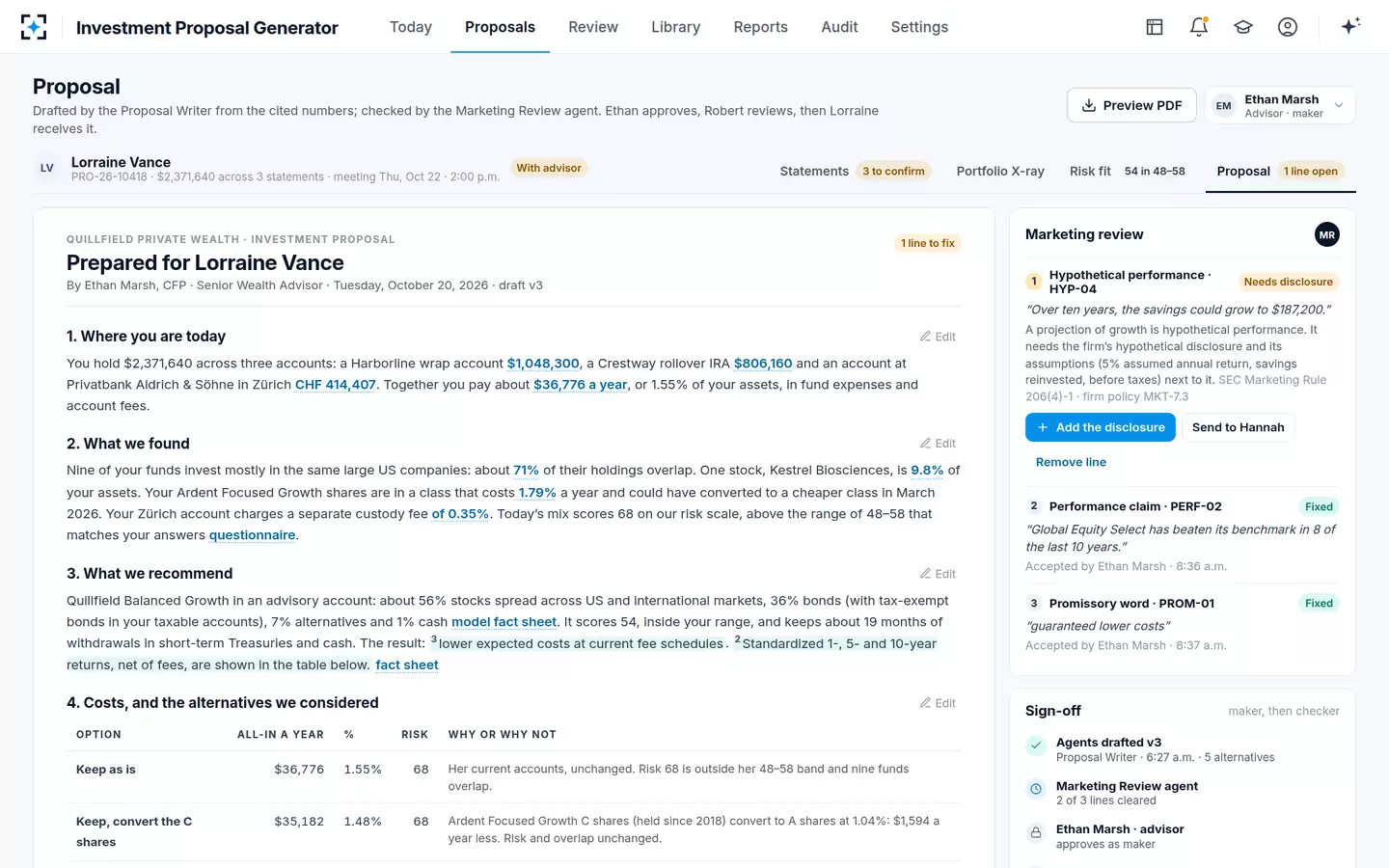Edit section 3 What we recommend
Image resolution: width=1389 pixels, height=868 pixels.
[x=938, y=574]
